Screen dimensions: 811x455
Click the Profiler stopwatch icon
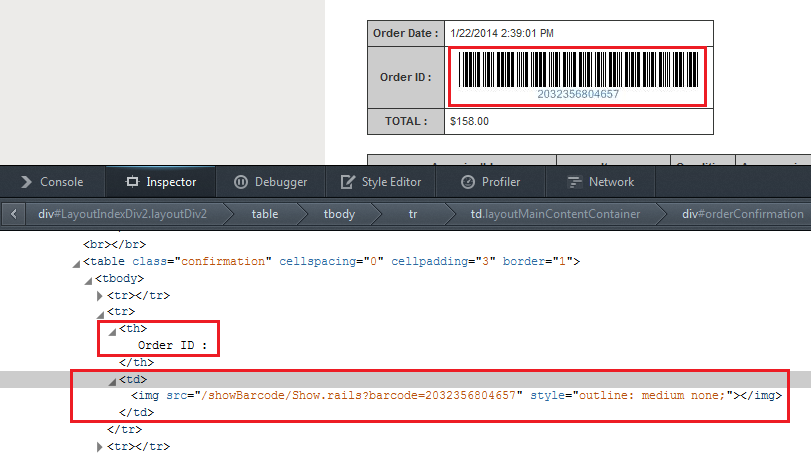point(468,182)
